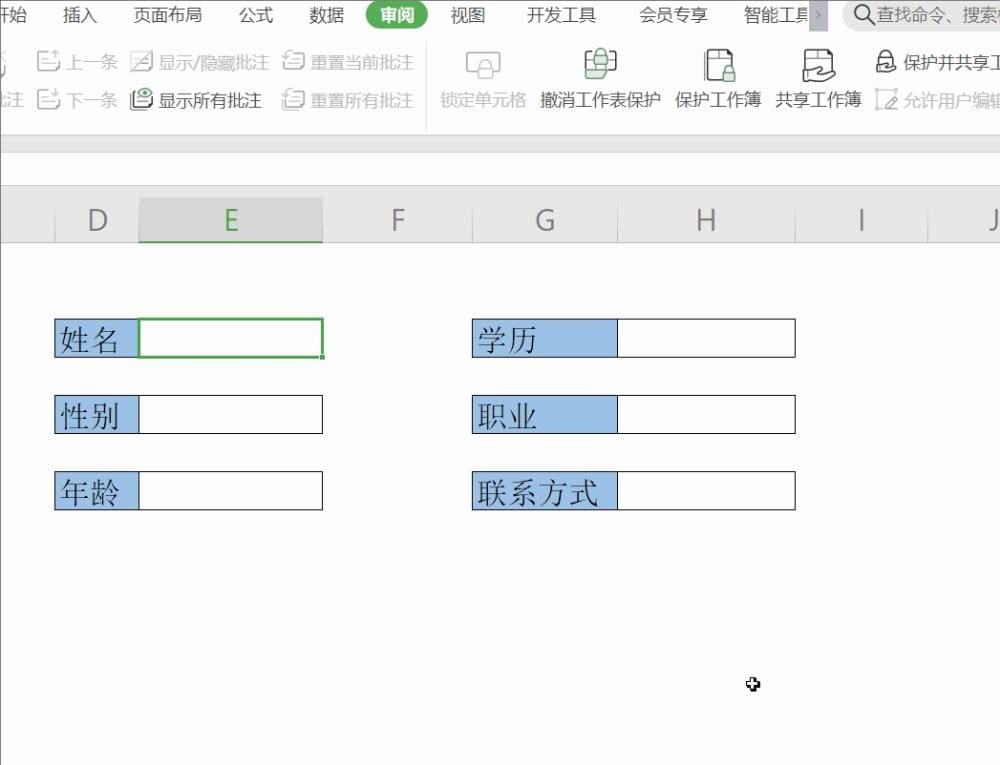1000x765 pixels.
Task: Select column header E
Action: point(231,220)
